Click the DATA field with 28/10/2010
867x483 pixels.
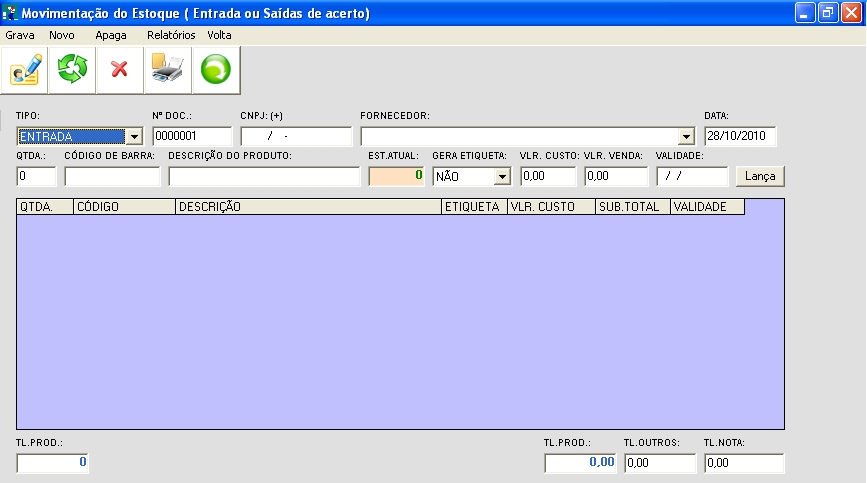[x=740, y=137]
